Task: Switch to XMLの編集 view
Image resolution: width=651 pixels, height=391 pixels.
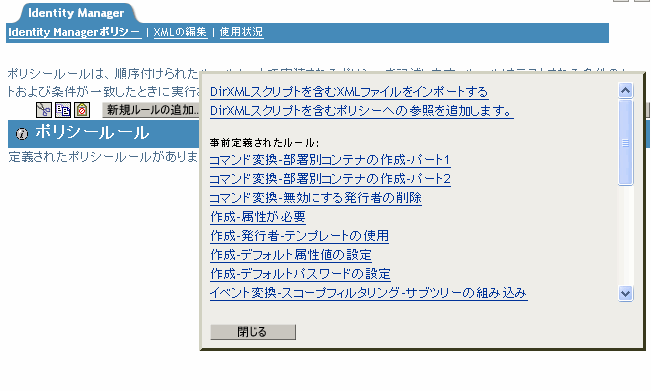Action: click(x=180, y=32)
